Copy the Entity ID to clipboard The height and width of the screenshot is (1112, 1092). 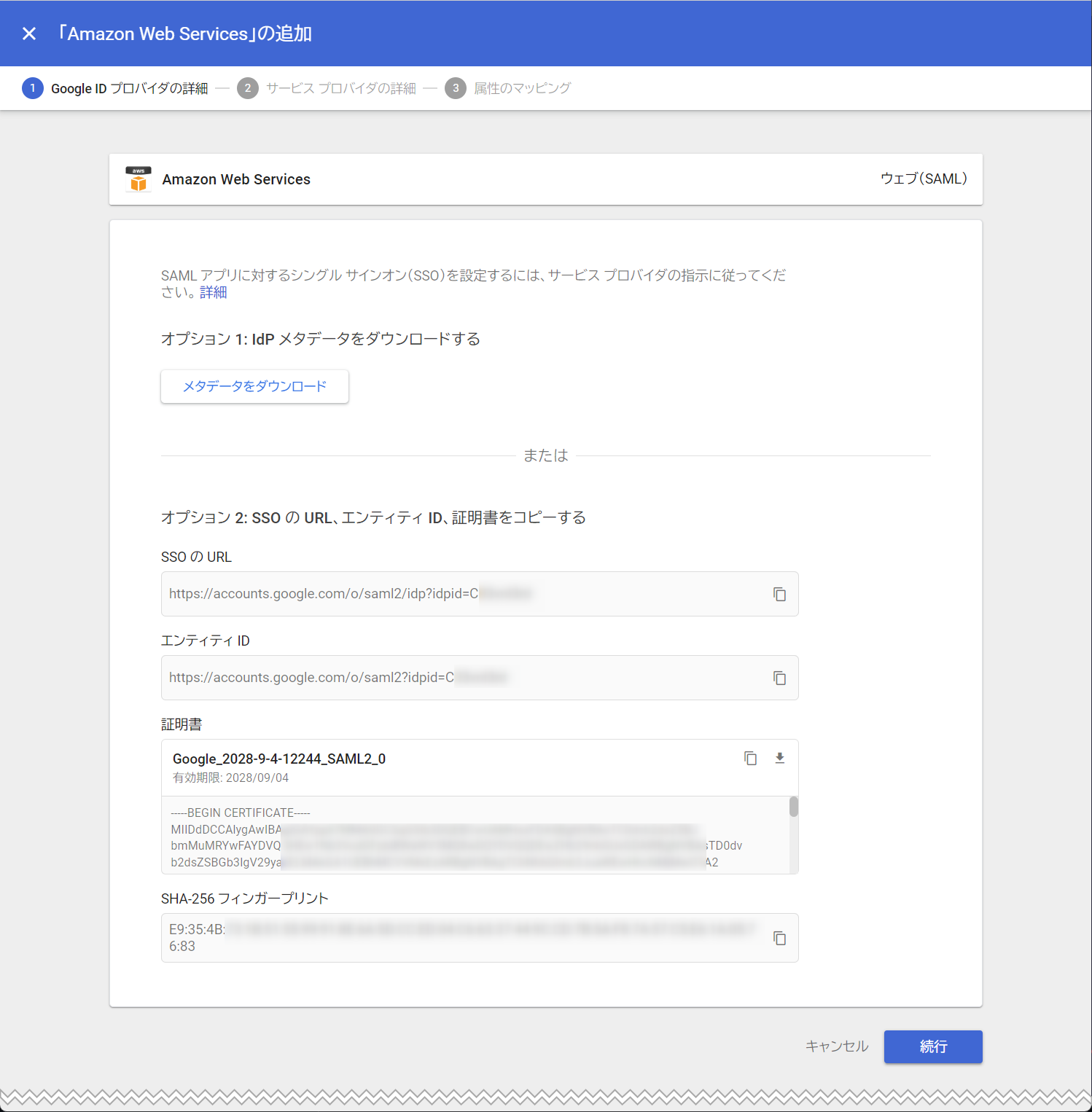tap(779, 678)
